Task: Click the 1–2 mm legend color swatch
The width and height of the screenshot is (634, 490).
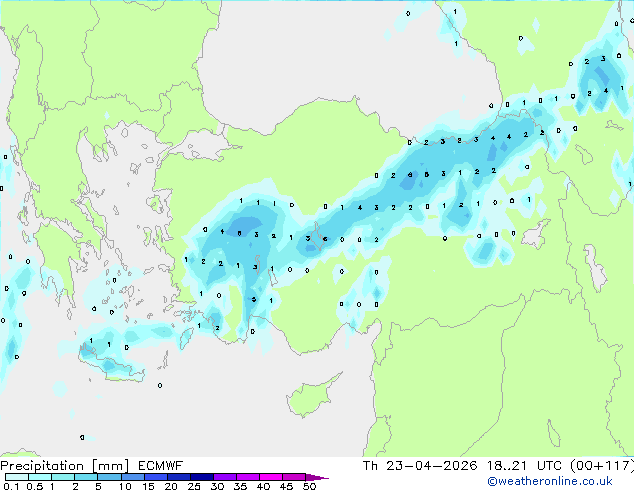Action: tap(63, 477)
